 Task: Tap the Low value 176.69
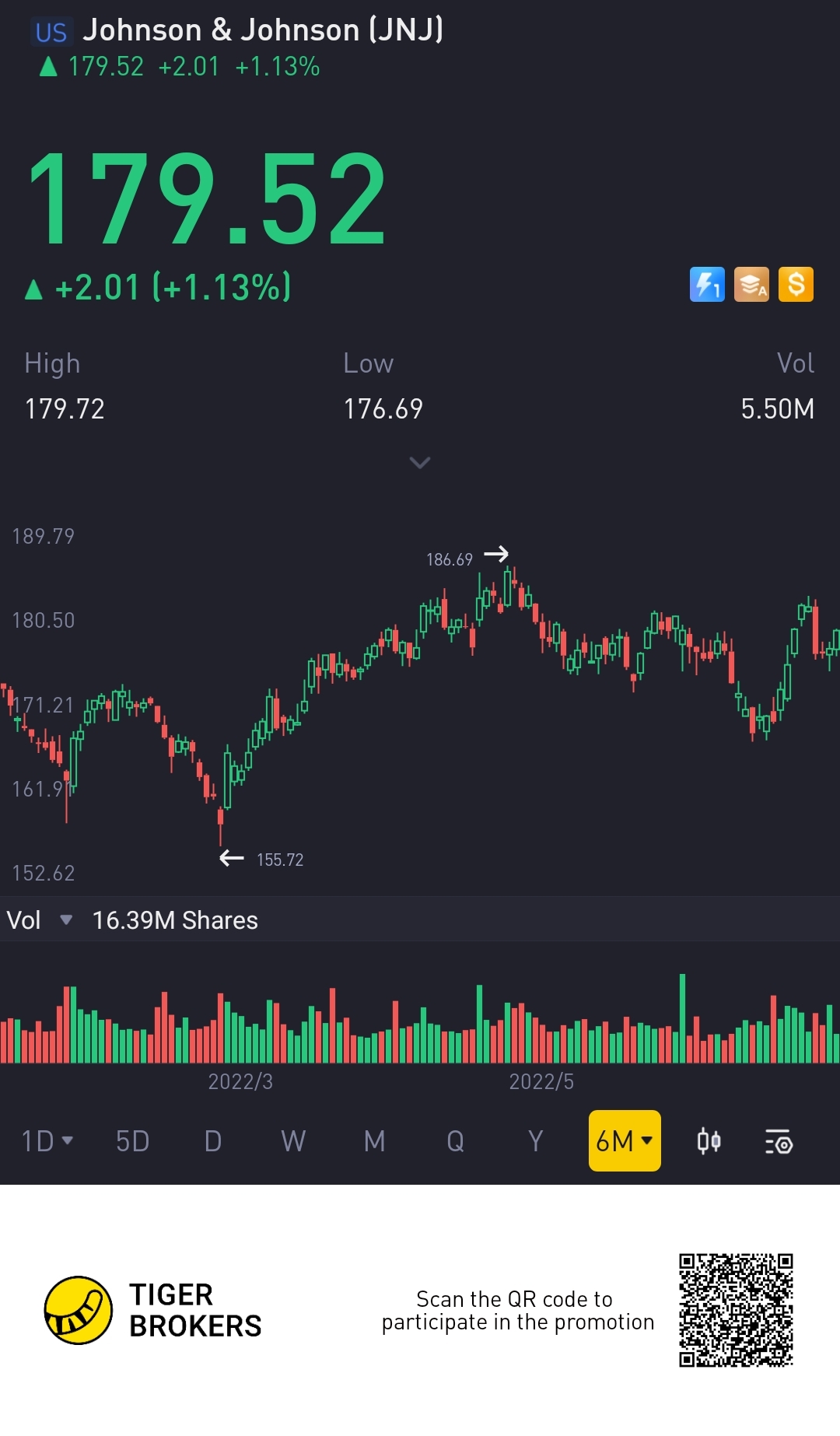click(x=383, y=408)
